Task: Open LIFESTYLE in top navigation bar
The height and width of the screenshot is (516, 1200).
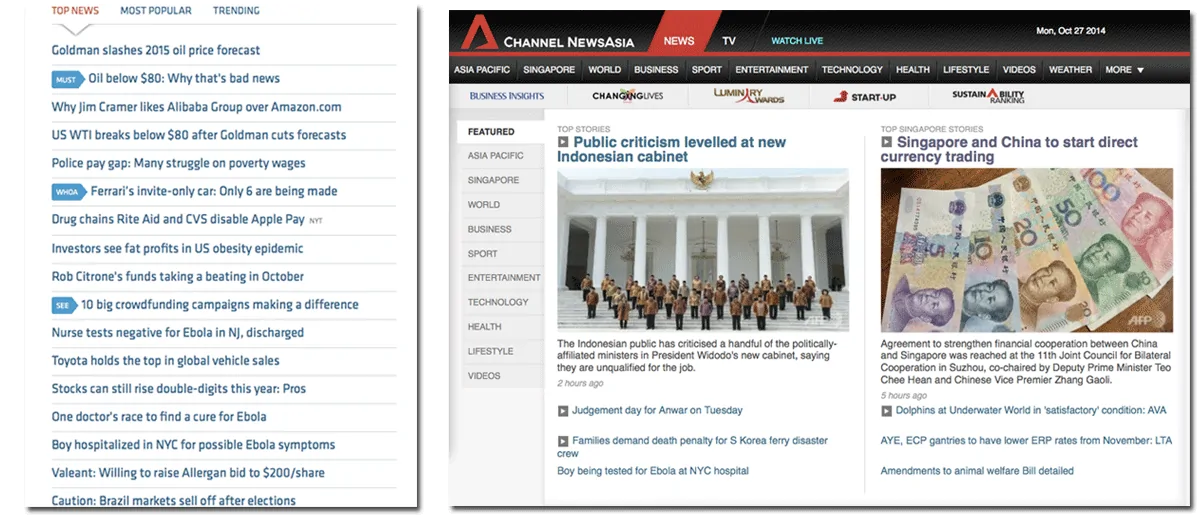Action: (x=966, y=70)
